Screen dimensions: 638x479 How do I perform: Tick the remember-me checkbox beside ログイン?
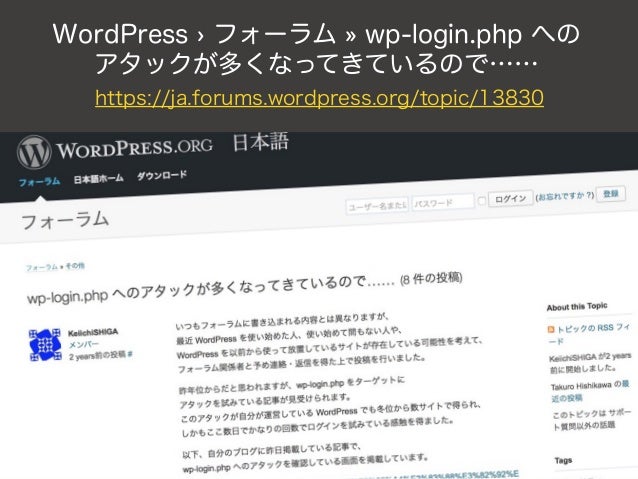coord(481,200)
